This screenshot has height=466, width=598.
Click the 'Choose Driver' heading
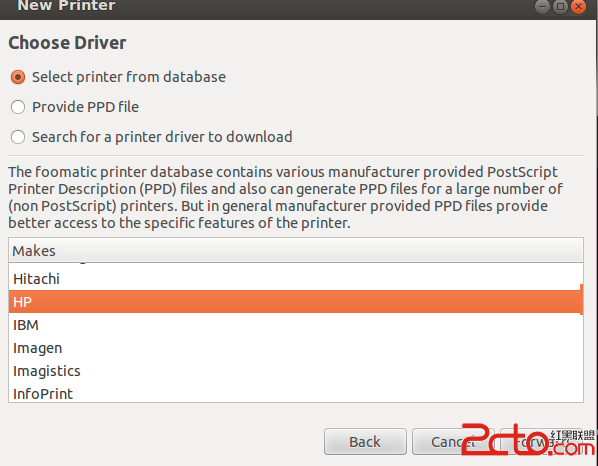point(67,42)
